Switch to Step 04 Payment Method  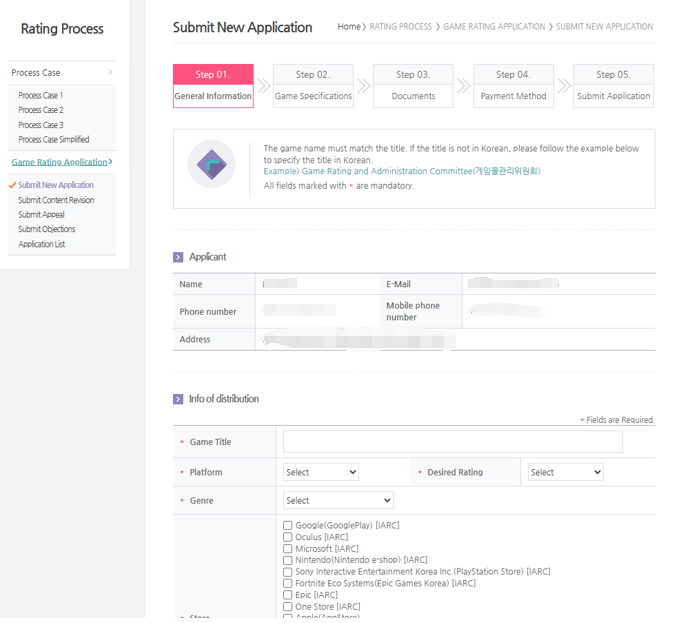click(513, 86)
